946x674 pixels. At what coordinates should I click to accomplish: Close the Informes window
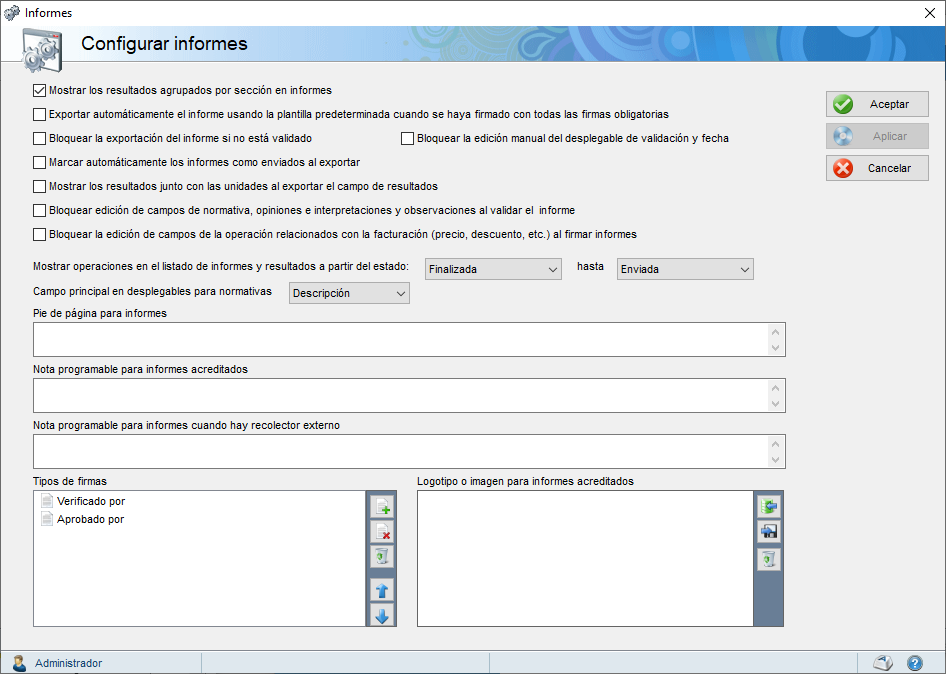(x=930, y=13)
